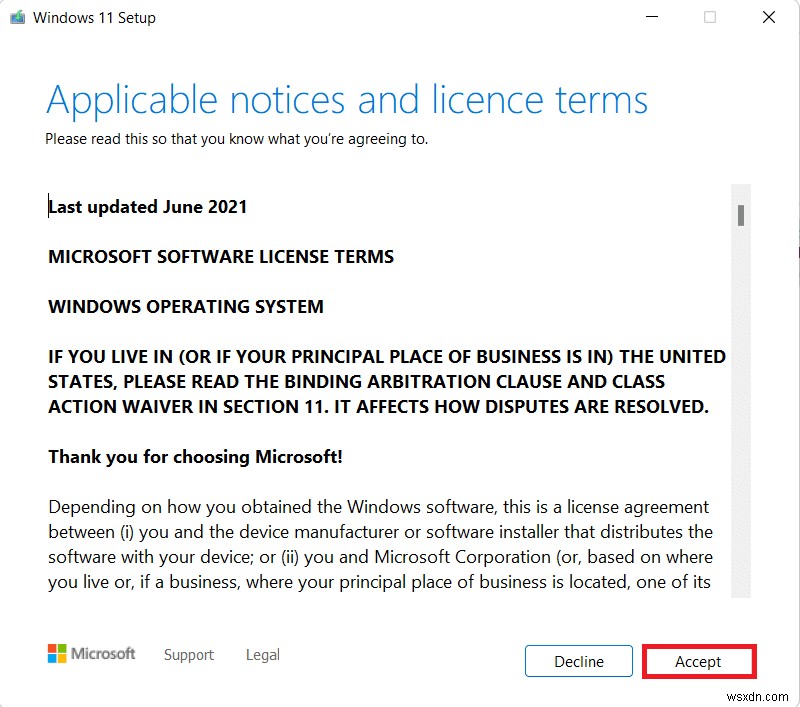The image size is (800, 707).
Task: Click the lower scrollbar track to page down
Action: coord(739,450)
